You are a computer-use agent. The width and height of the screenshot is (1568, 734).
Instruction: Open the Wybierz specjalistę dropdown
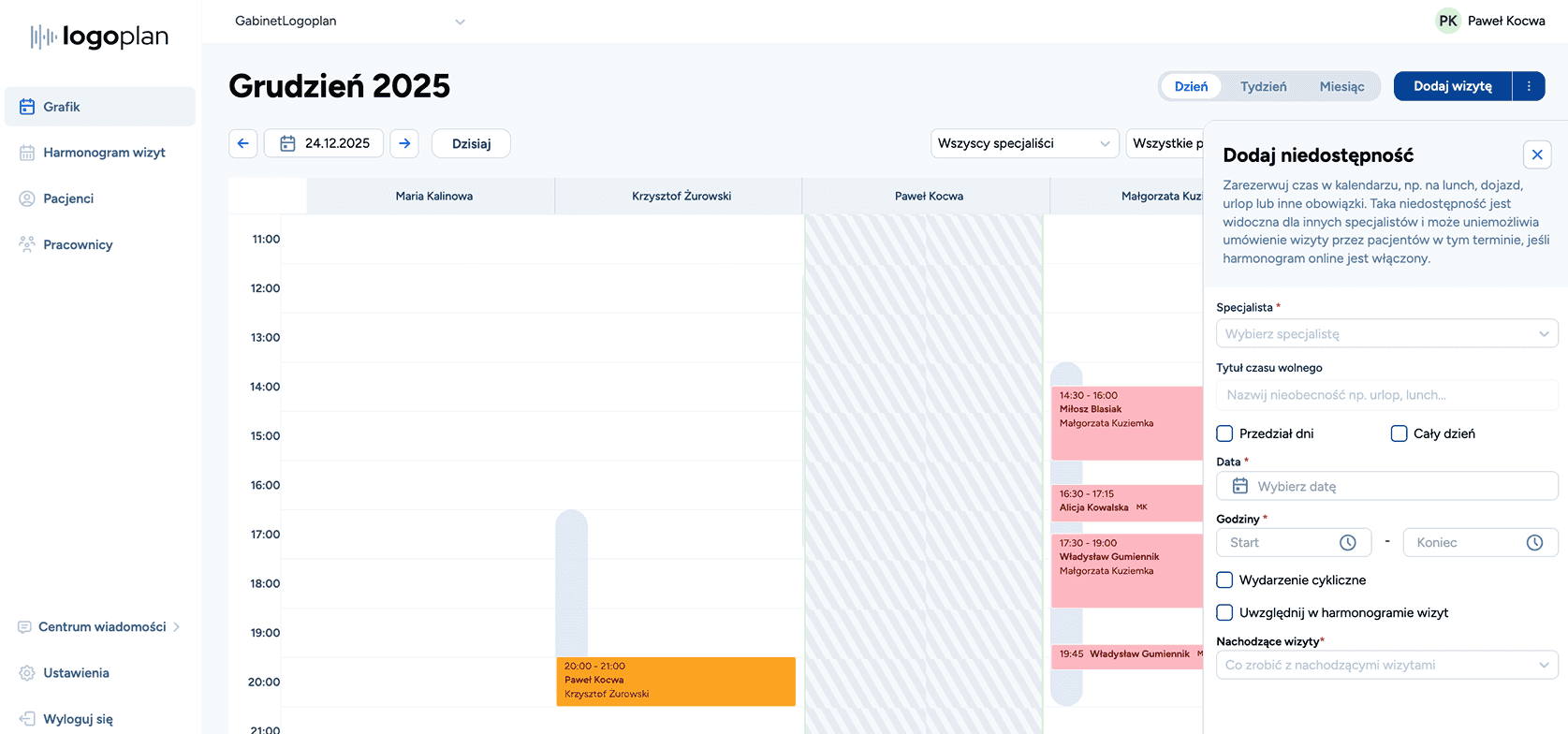(1386, 334)
